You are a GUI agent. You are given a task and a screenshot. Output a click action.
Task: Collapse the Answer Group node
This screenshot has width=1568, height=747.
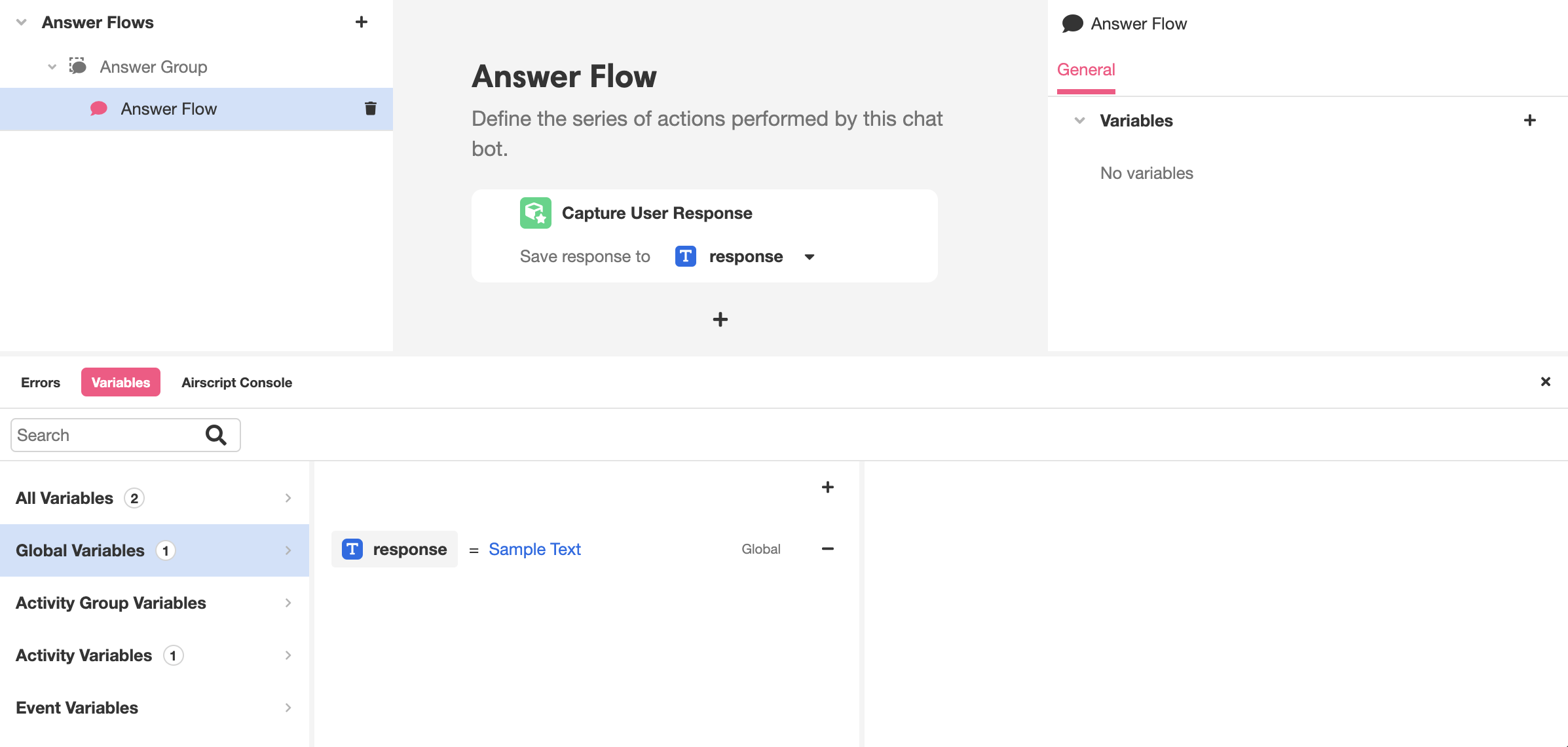coord(52,67)
